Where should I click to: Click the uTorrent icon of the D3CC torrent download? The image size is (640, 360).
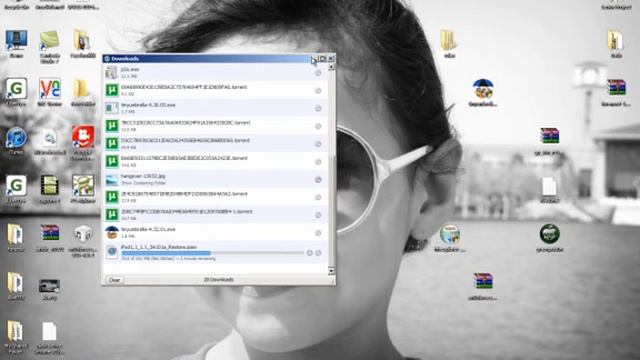point(111,144)
